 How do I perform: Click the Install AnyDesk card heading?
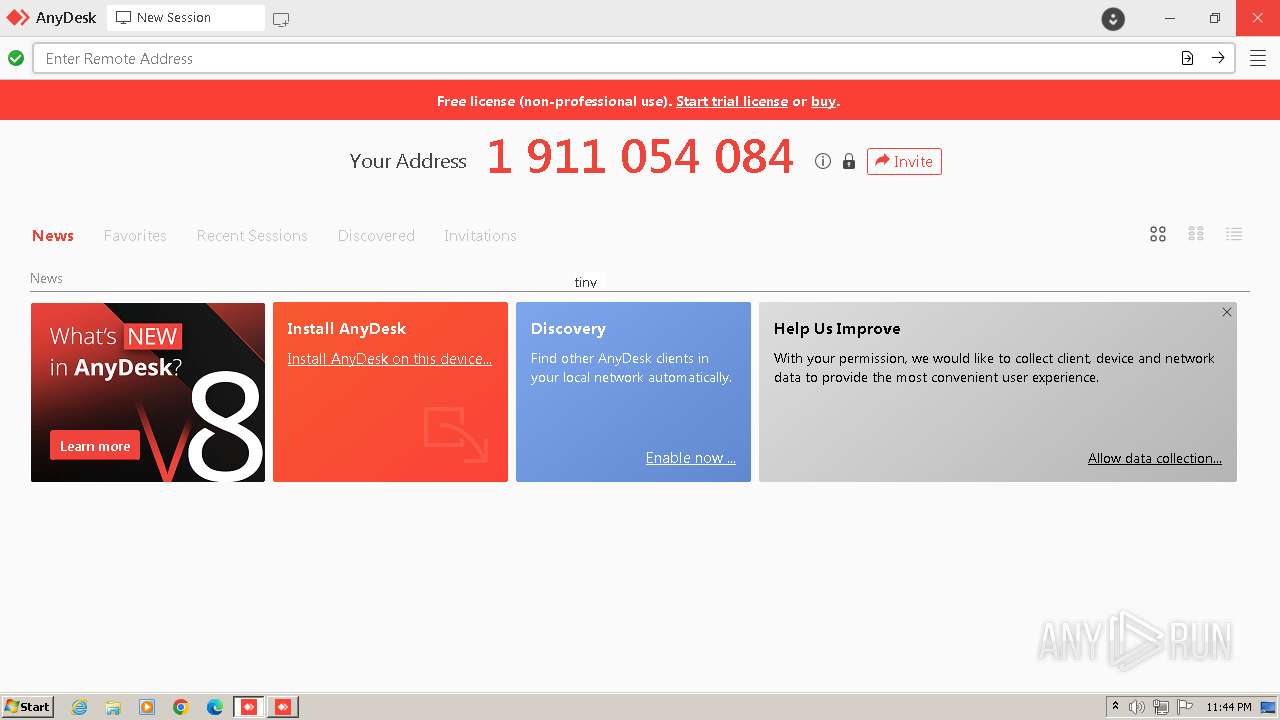click(x=346, y=328)
